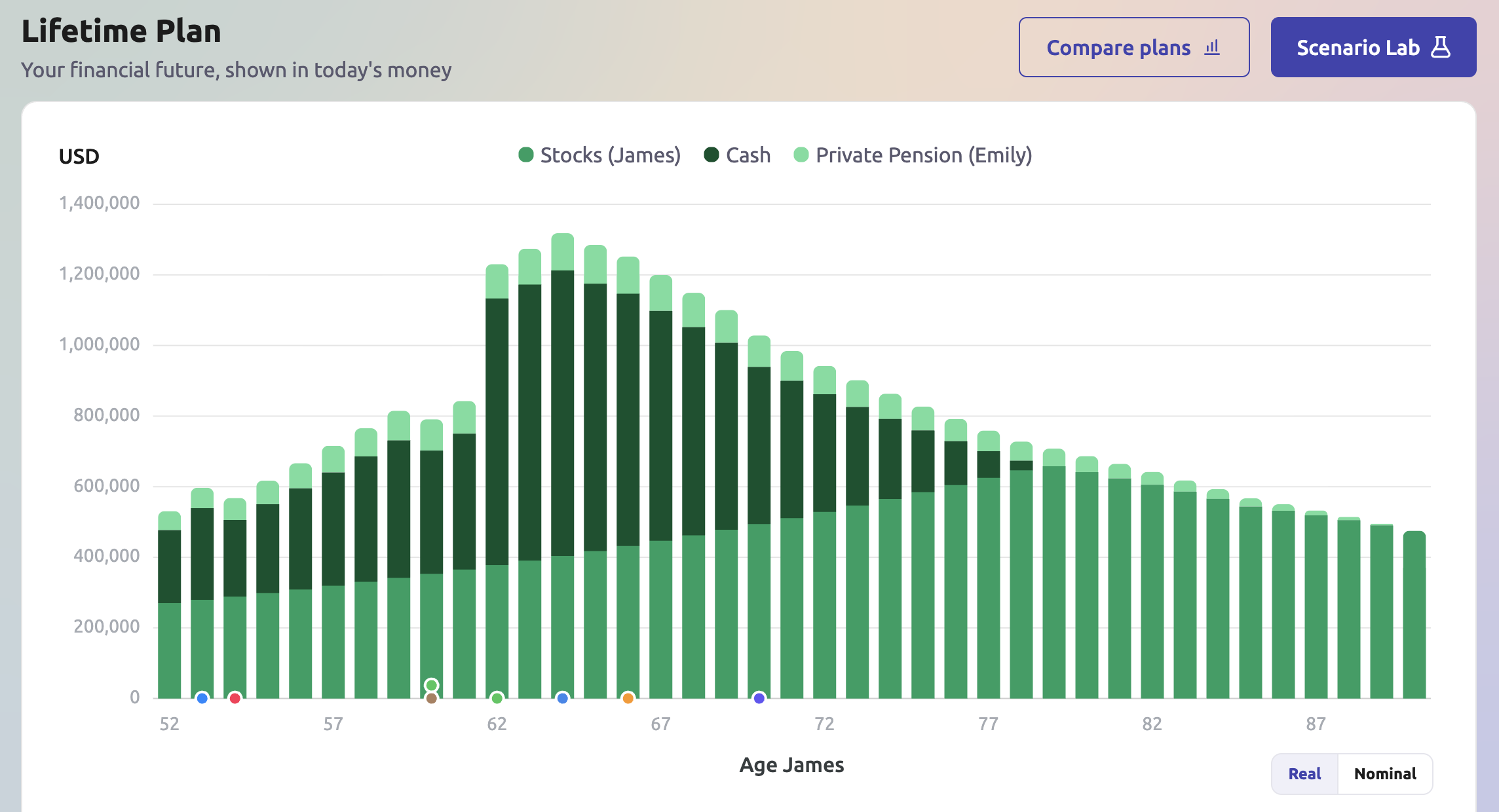Viewport: 1499px width, 812px height.
Task: Click the bar chart icon in Compare plans
Action: point(1212,47)
